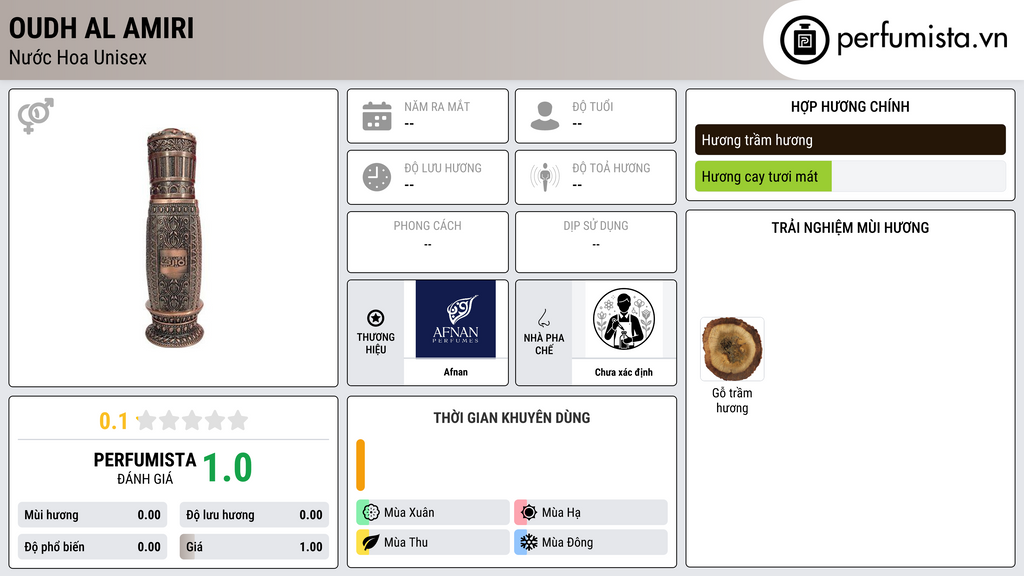Click the radiating figure icon beside Độ Toả Hương
The image size is (1024, 576).
coord(545,177)
